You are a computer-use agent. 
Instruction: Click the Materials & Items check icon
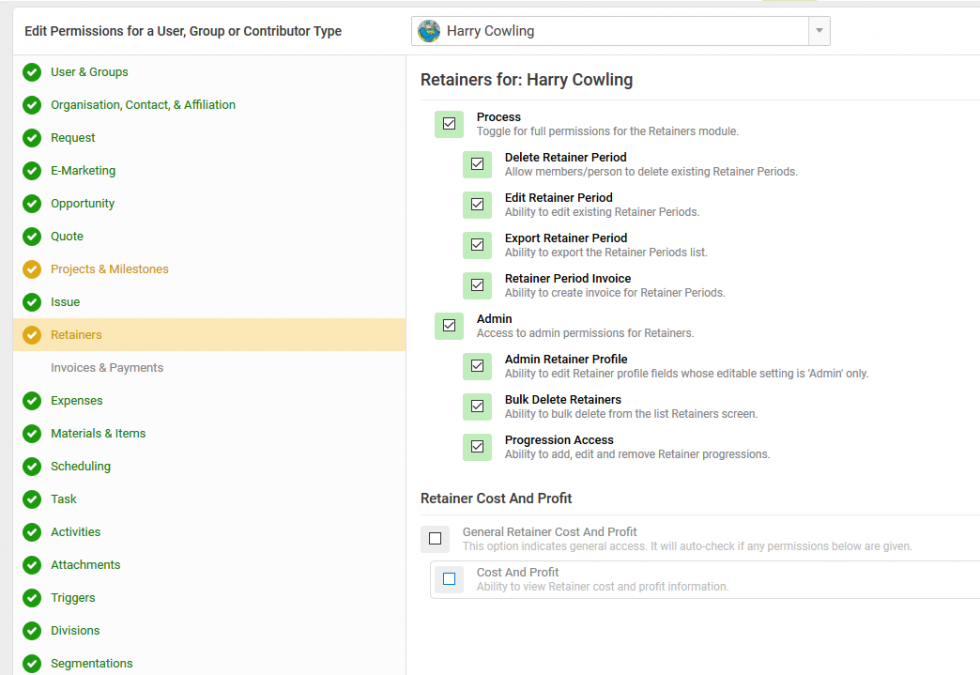click(x=32, y=434)
